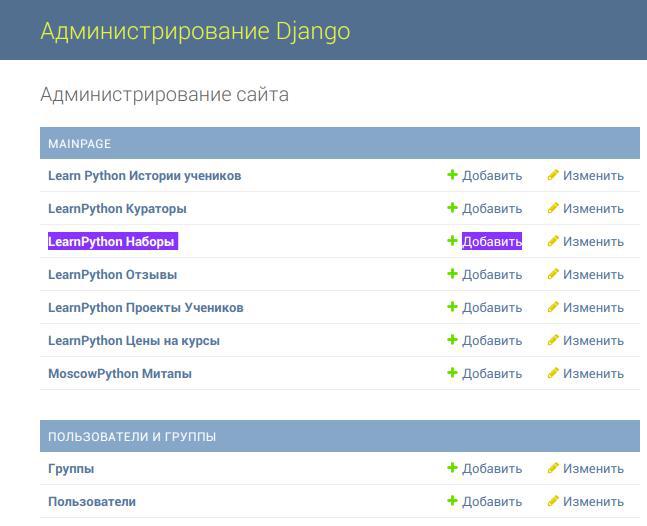Click green plus icon for Пользователи
The width and height of the screenshot is (647, 526).
click(x=452, y=501)
